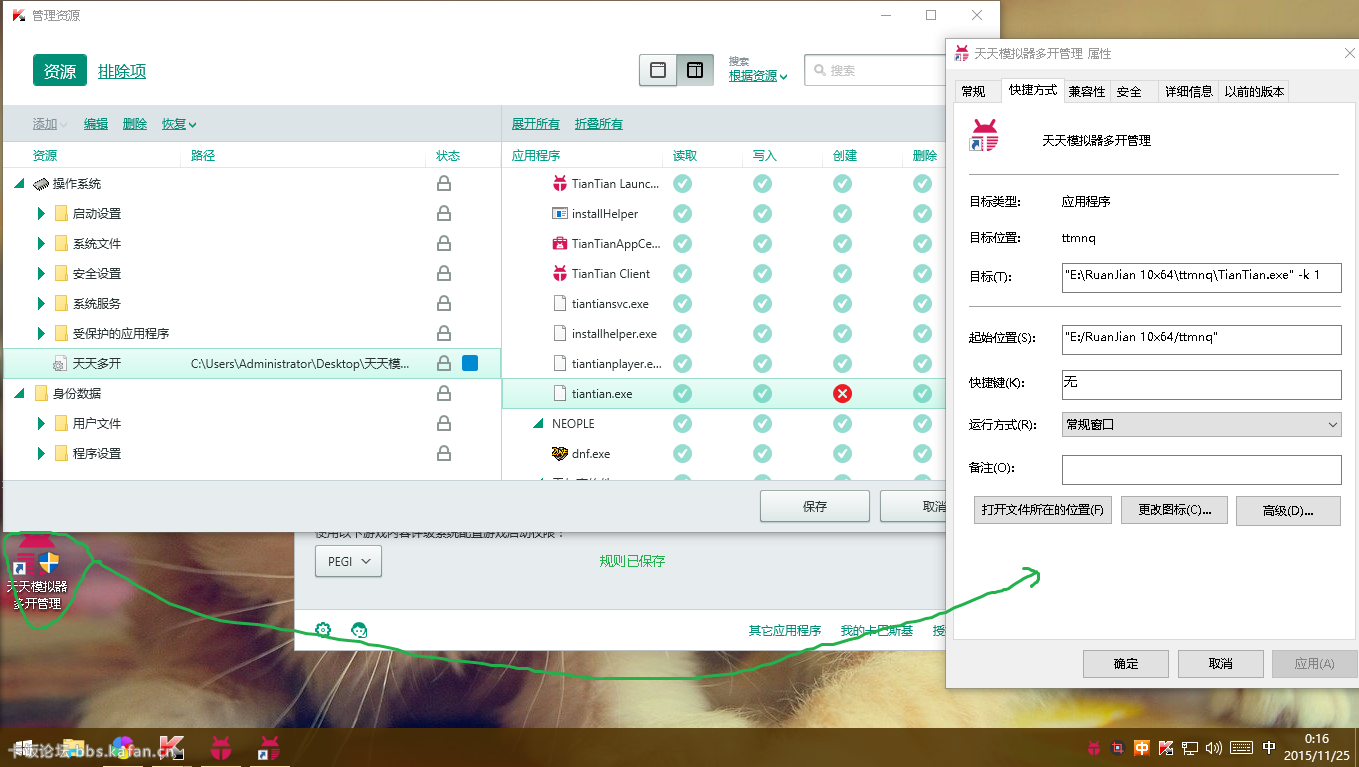Image resolution: width=1359 pixels, height=767 pixels.
Task: Open the 兼容性 tab in properties
Action: (1087, 91)
